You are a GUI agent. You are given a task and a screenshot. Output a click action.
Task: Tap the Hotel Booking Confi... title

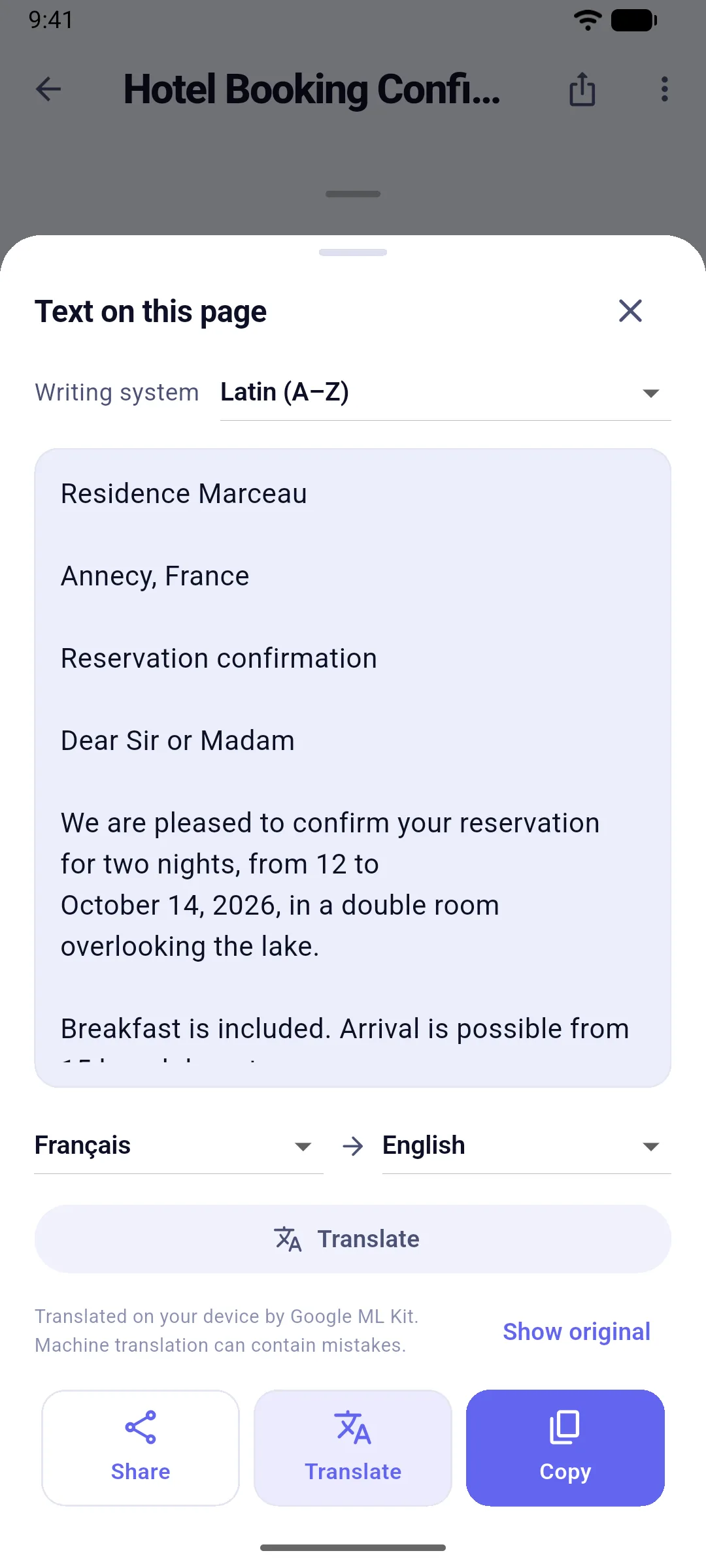(x=312, y=90)
